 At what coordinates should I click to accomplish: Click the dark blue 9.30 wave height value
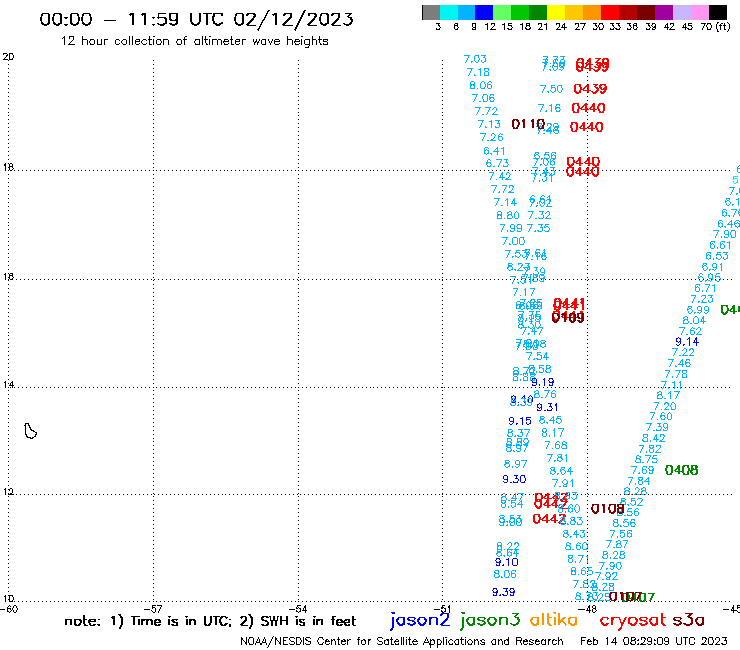tap(514, 479)
